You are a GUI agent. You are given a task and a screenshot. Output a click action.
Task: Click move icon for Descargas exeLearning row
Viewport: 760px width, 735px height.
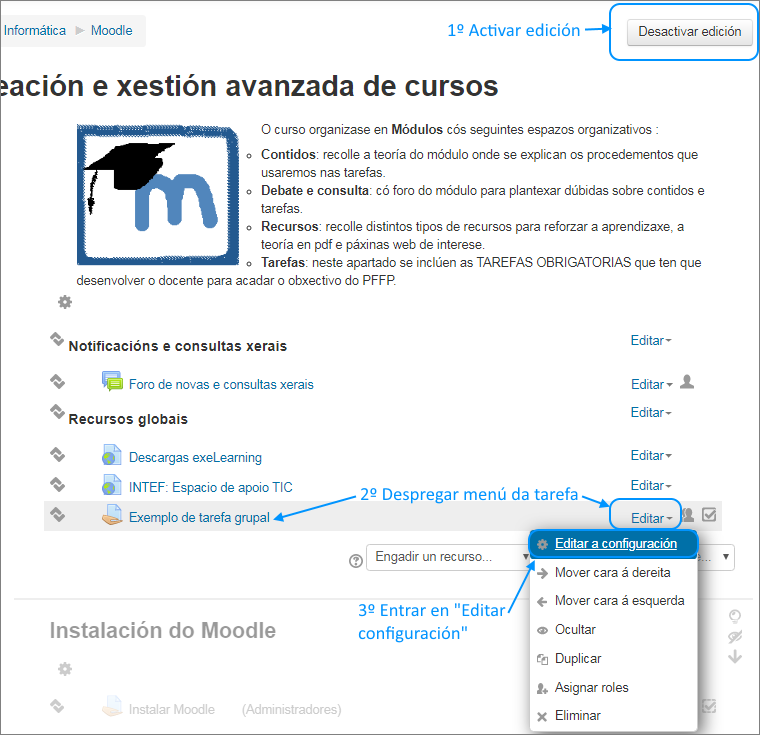pyautogui.click(x=57, y=455)
